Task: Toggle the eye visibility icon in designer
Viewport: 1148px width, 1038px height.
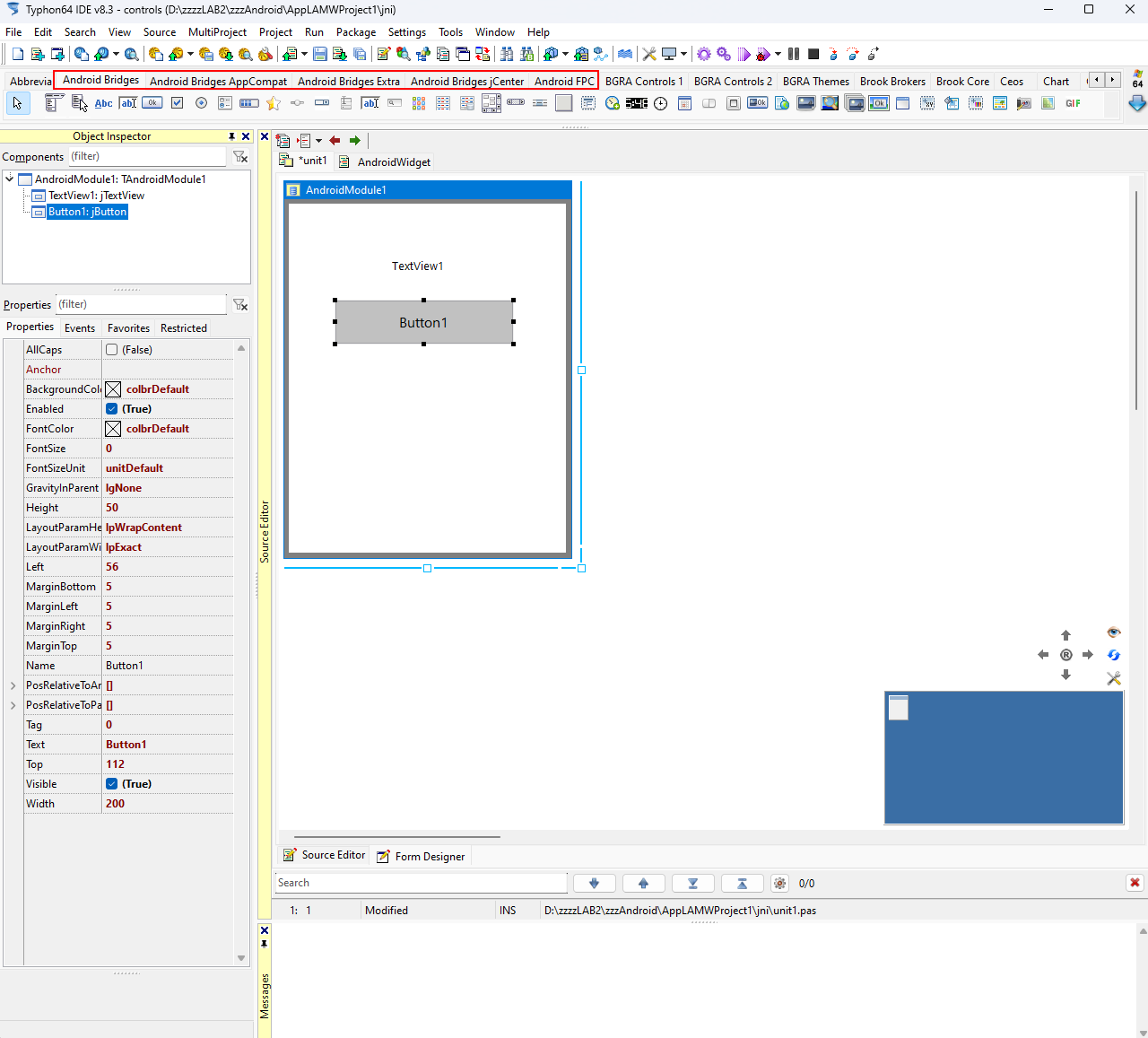Action: click(x=1114, y=632)
